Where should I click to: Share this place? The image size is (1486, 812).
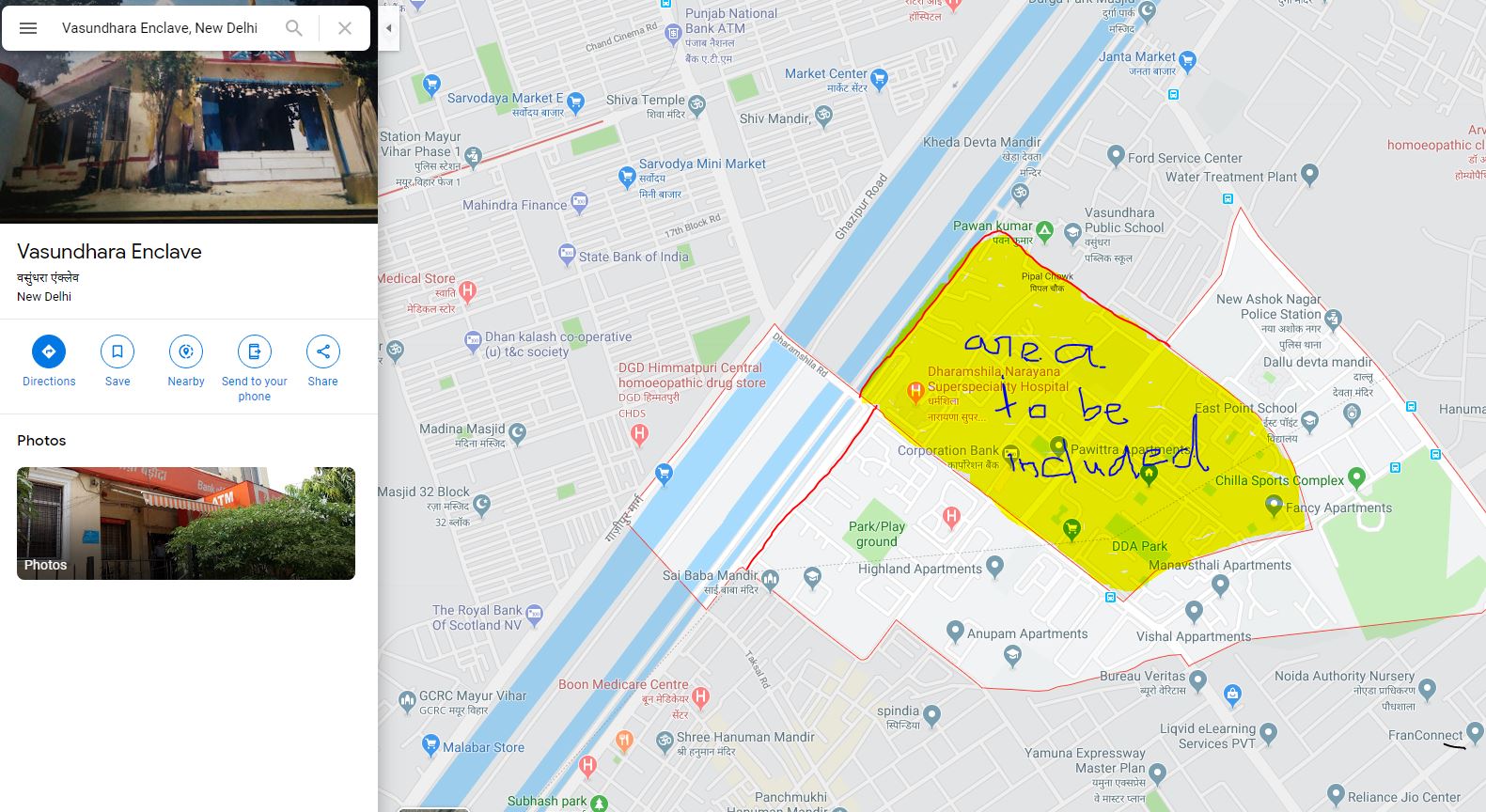pyautogui.click(x=323, y=351)
